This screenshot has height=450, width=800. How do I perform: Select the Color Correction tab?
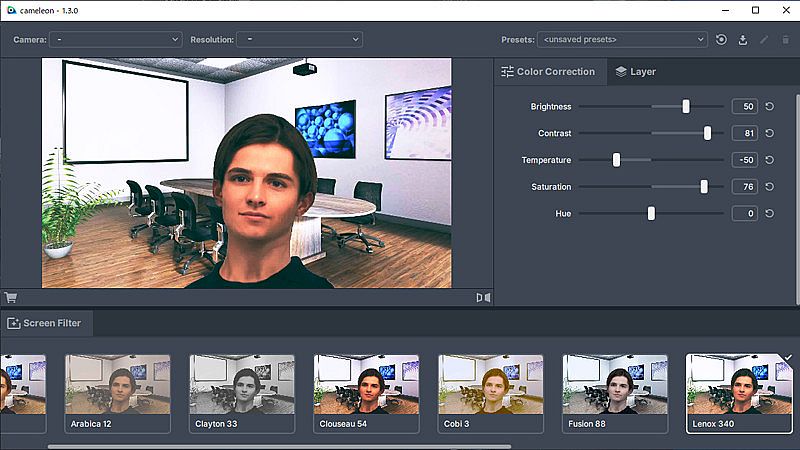[x=548, y=72]
